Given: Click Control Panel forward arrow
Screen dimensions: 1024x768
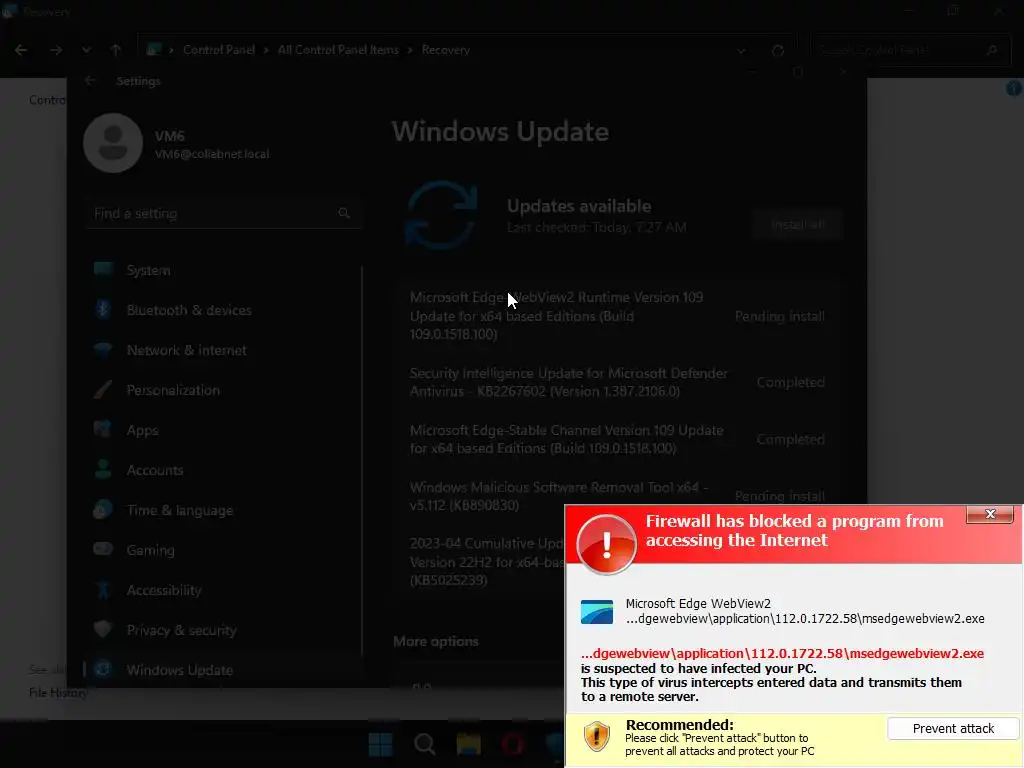Looking at the screenshot, I should coord(56,50).
